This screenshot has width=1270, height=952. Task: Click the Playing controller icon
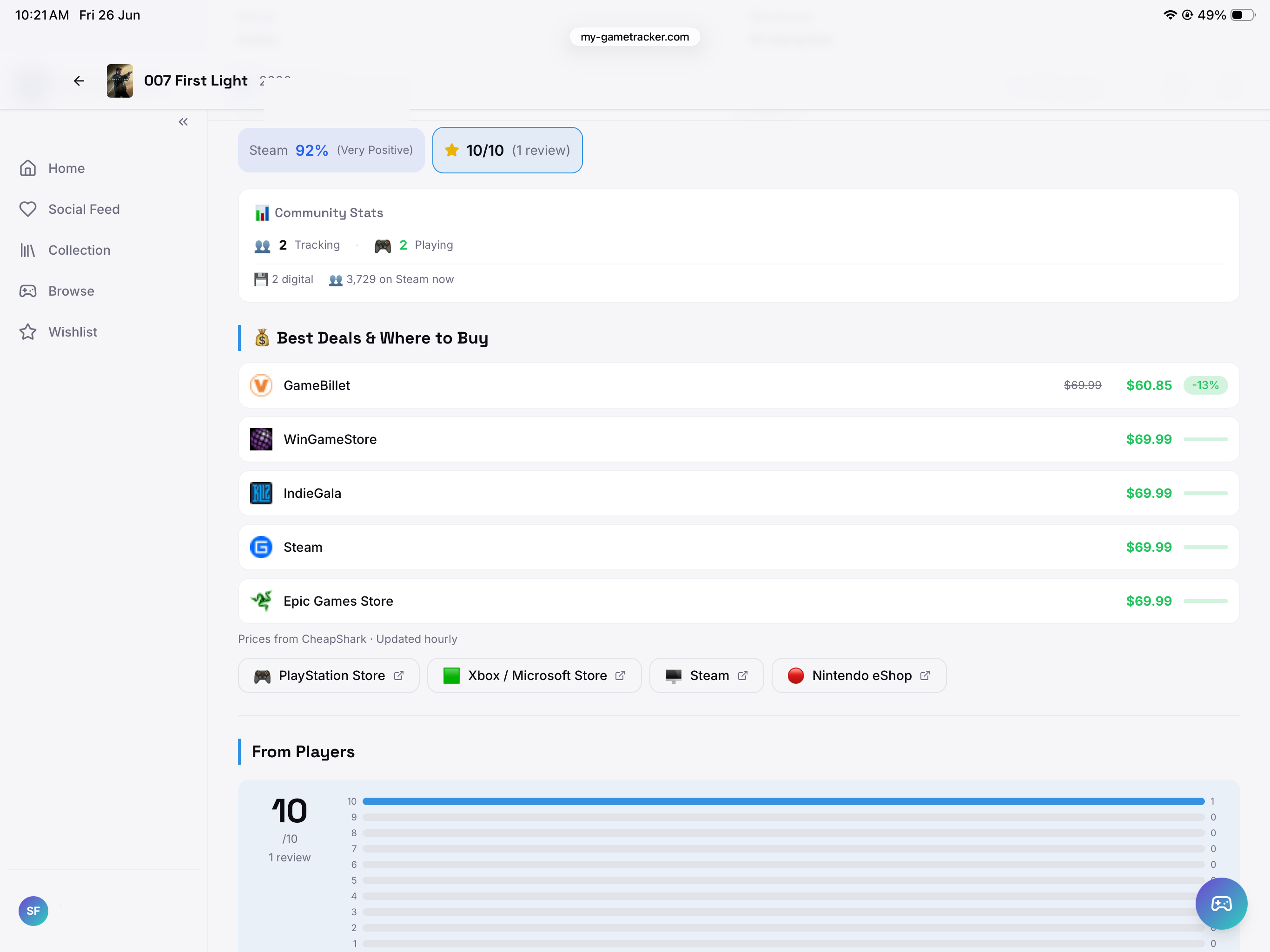tap(383, 246)
